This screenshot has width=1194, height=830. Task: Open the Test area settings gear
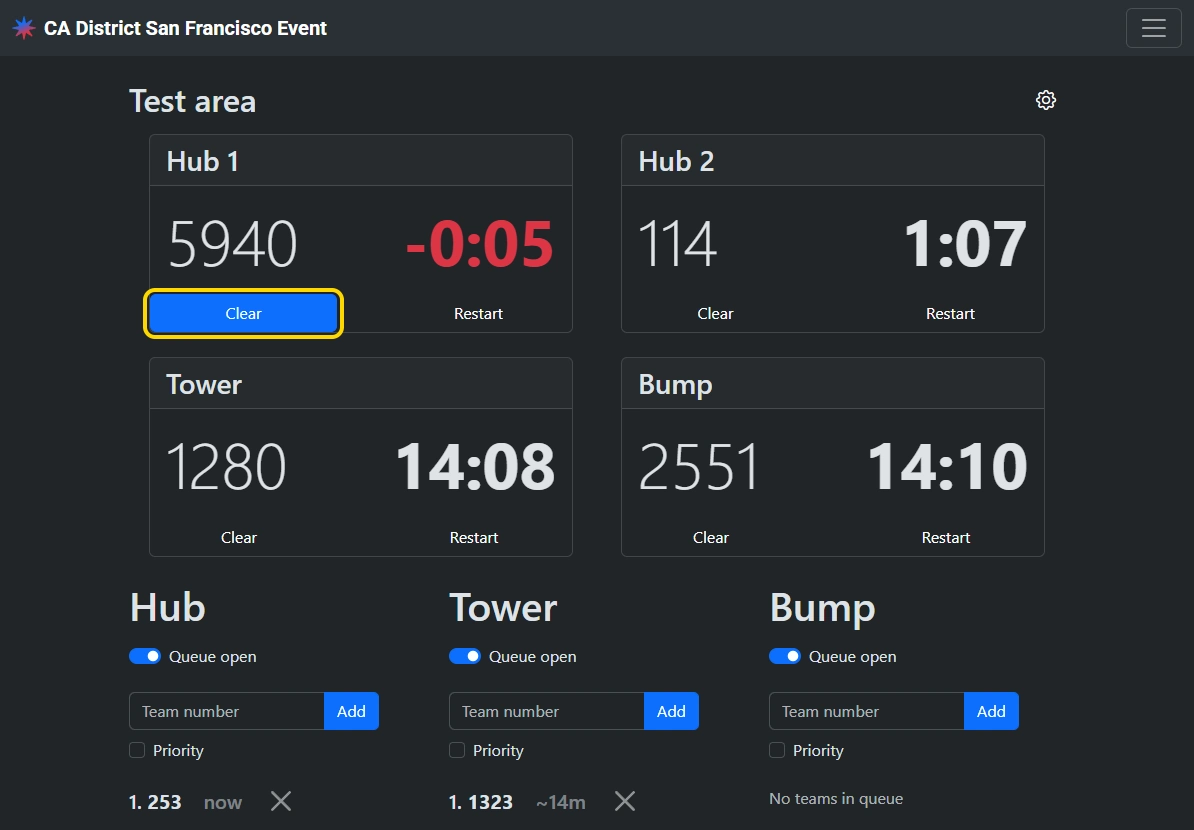pos(1046,100)
